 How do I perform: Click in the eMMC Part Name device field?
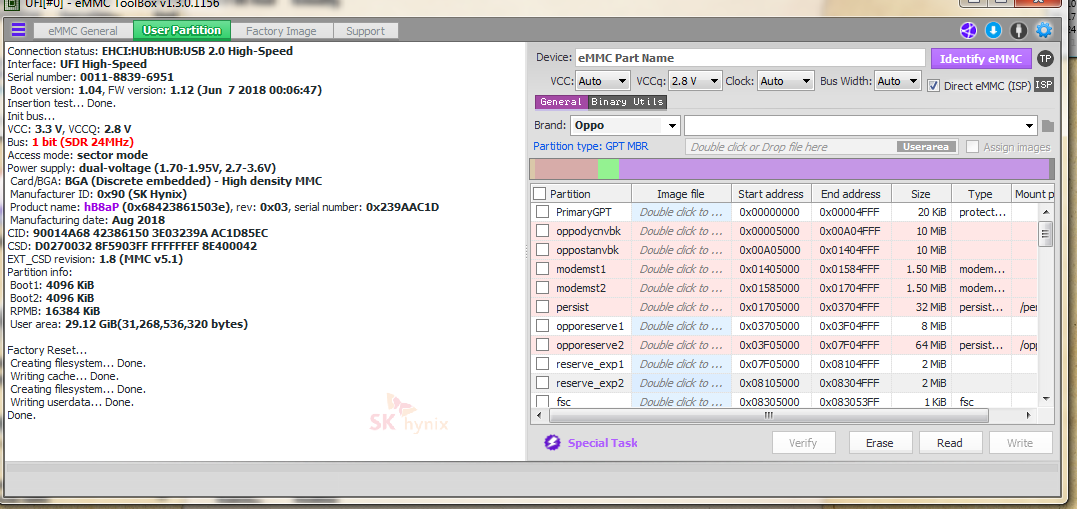[750, 58]
